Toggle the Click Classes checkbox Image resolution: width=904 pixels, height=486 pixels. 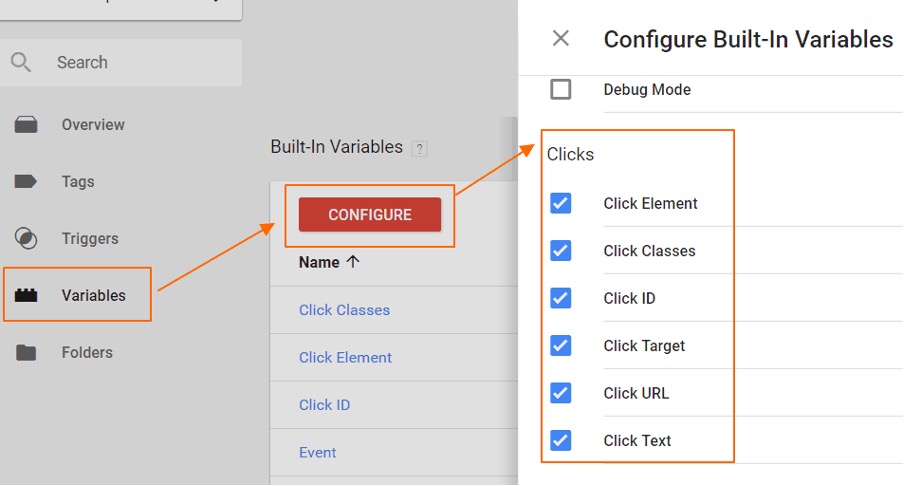(x=560, y=251)
